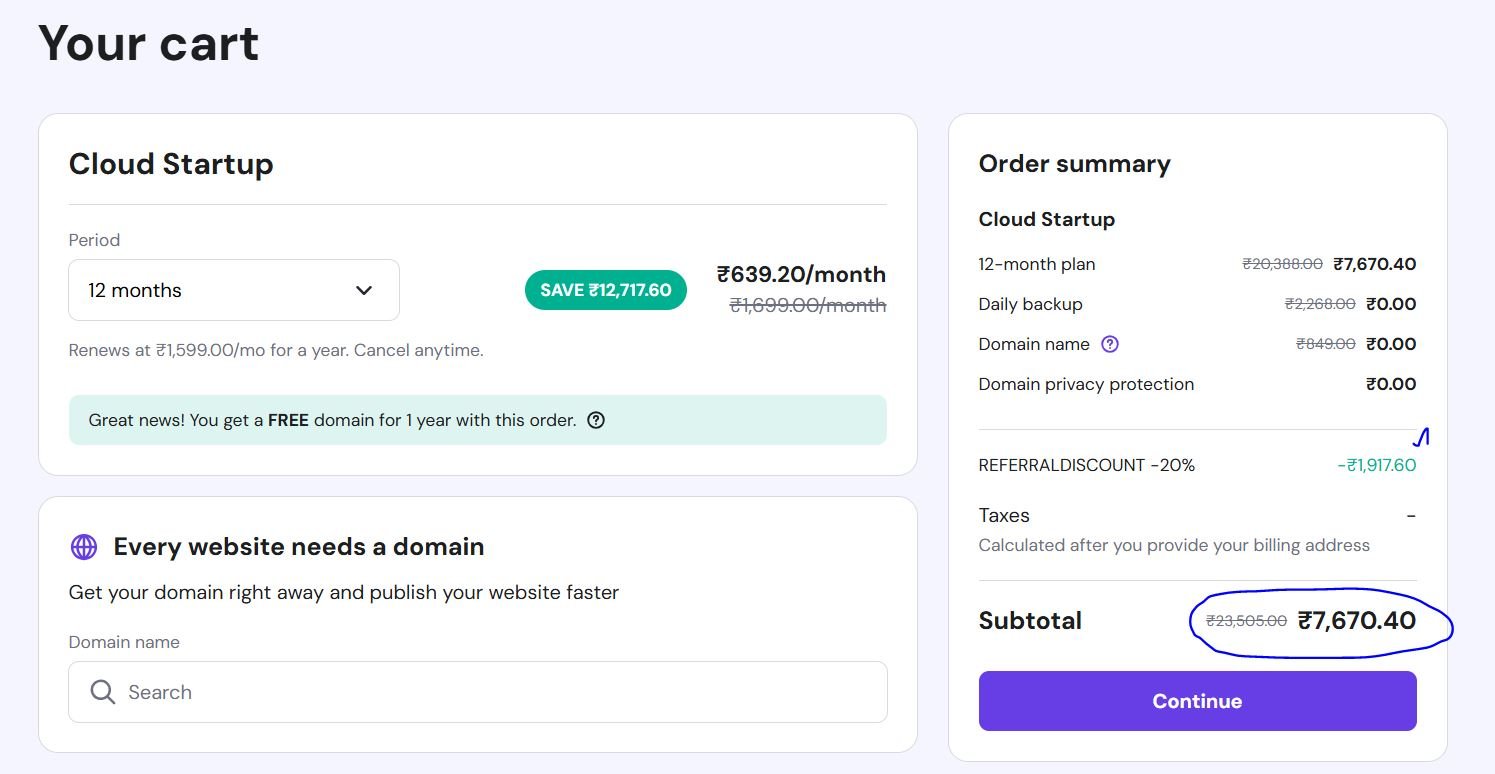The image size is (1495, 774).
Task: Click the Order summary heading
Action: [x=1074, y=164]
